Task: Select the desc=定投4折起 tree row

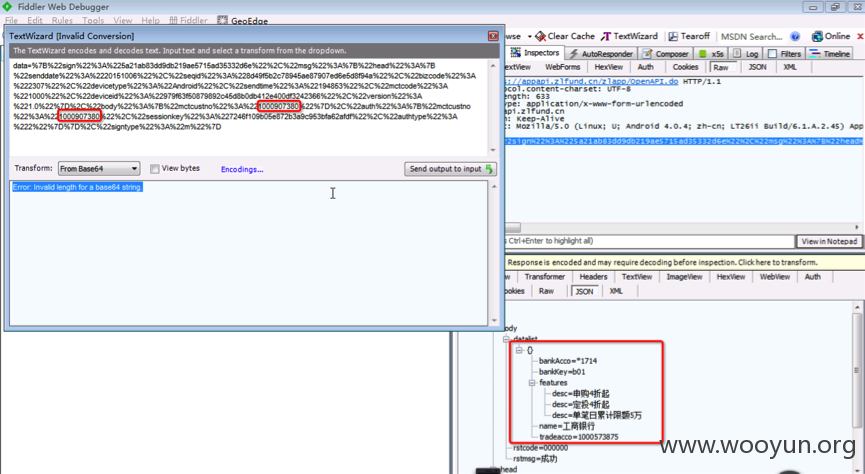Action: coord(580,404)
